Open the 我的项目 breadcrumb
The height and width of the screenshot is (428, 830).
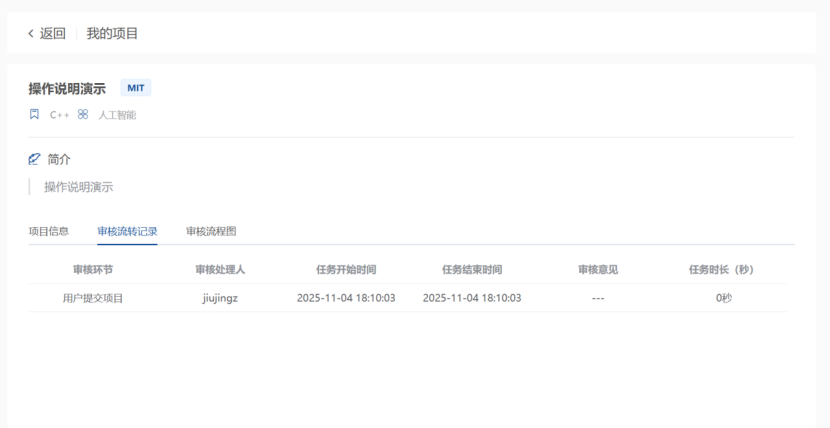[112, 34]
